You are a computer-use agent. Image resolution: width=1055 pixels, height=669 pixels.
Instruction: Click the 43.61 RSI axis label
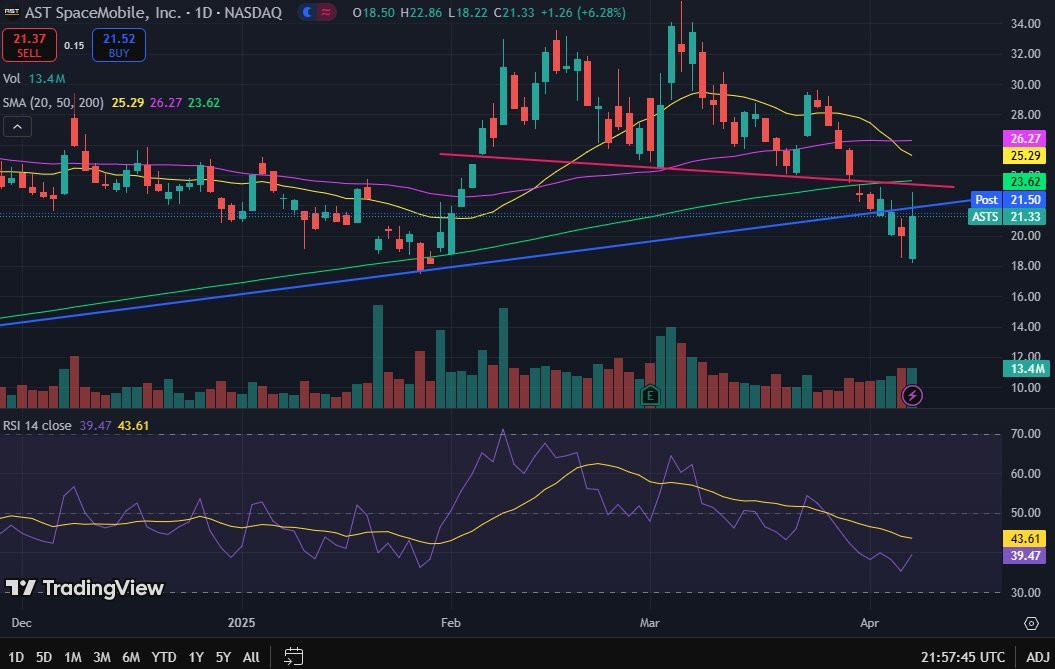[1025, 538]
